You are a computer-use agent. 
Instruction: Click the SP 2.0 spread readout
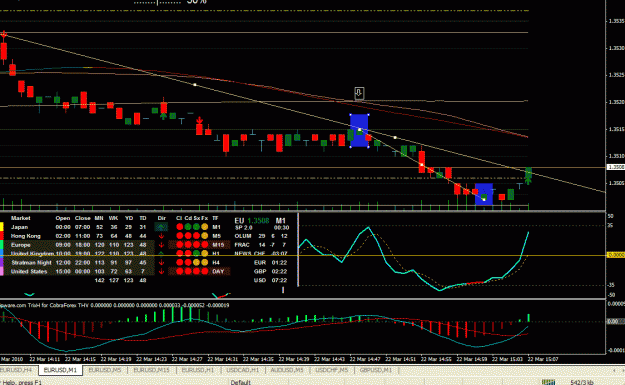pos(243,228)
